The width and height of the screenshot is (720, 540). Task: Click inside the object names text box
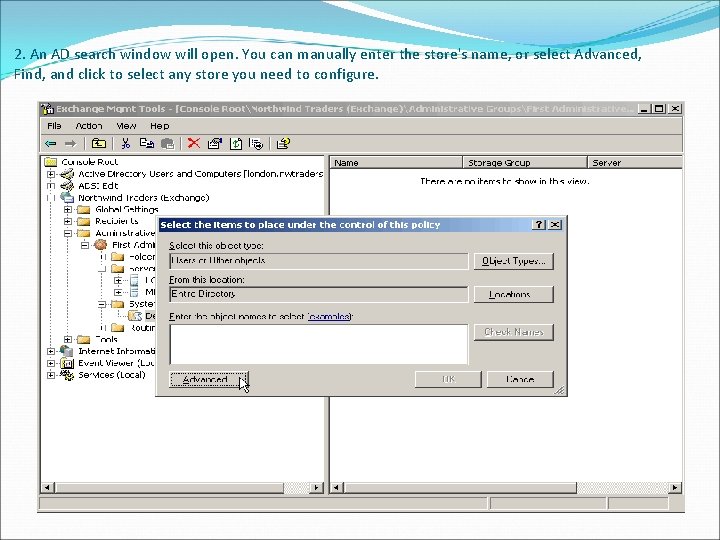319,344
